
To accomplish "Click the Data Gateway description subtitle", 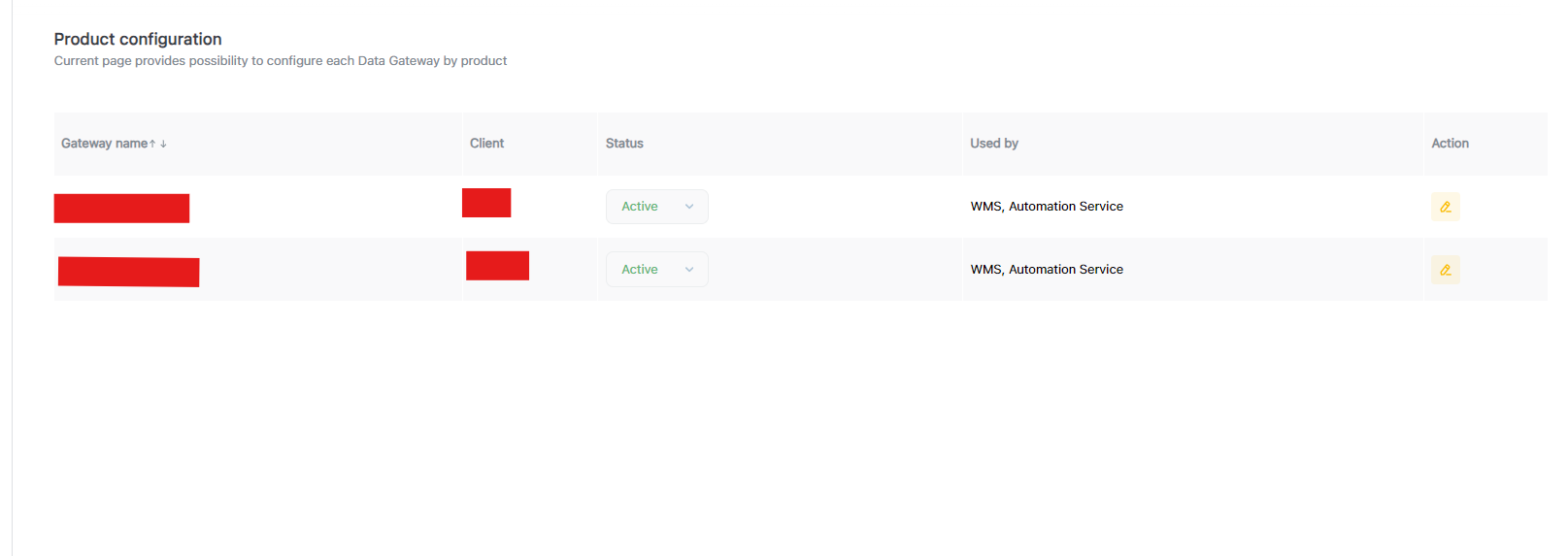I will click(281, 61).
